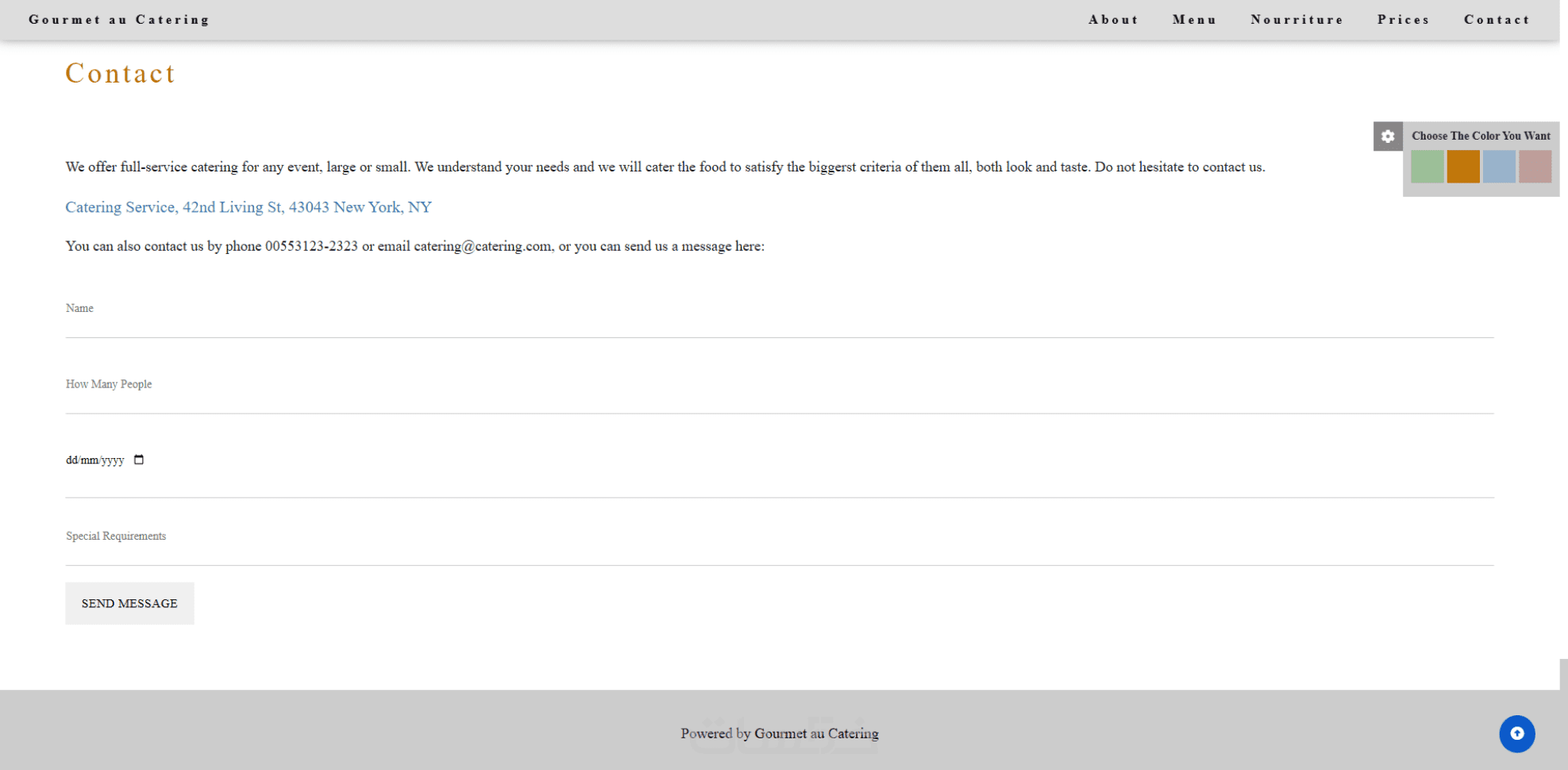This screenshot has width=1568, height=770.
Task: Open the About menu item
Action: point(1113,20)
